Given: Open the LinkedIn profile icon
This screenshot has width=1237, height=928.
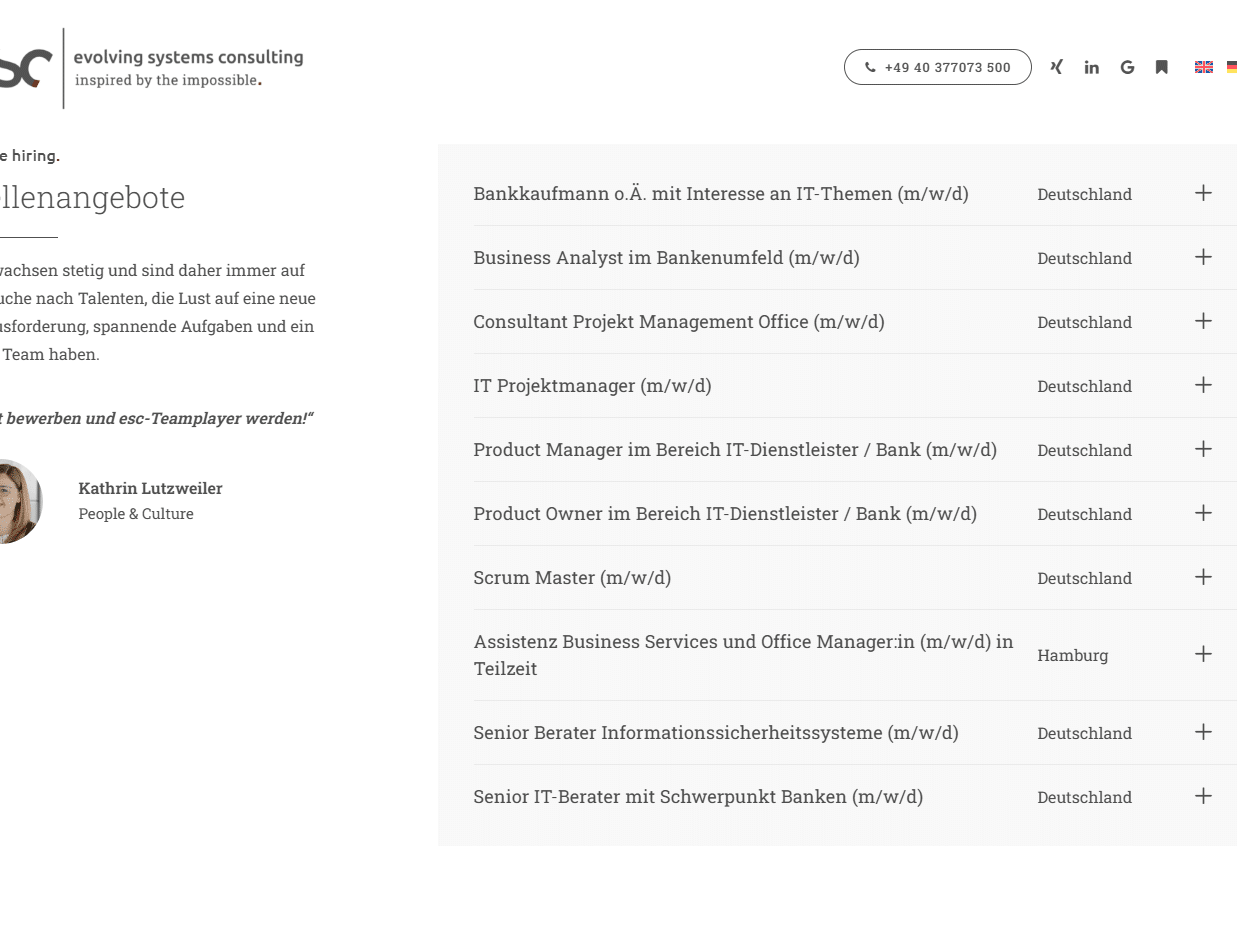Looking at the screenshot, I should [x=1091, y=67].
